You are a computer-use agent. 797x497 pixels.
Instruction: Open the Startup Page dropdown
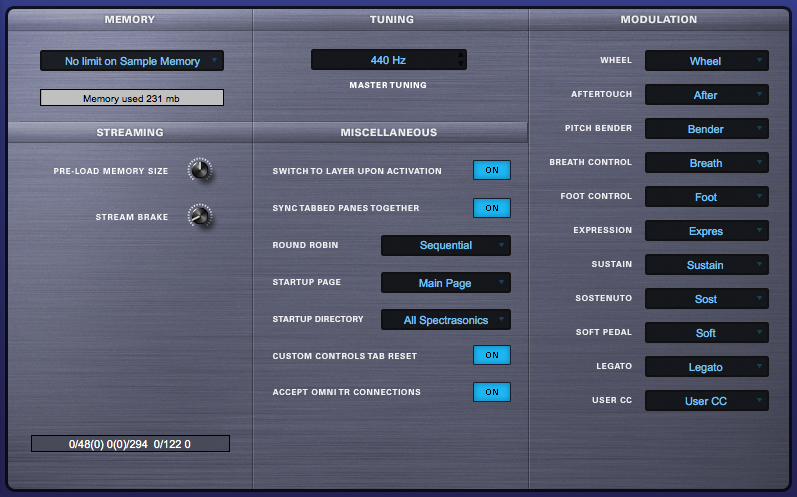tap(446, 283)
